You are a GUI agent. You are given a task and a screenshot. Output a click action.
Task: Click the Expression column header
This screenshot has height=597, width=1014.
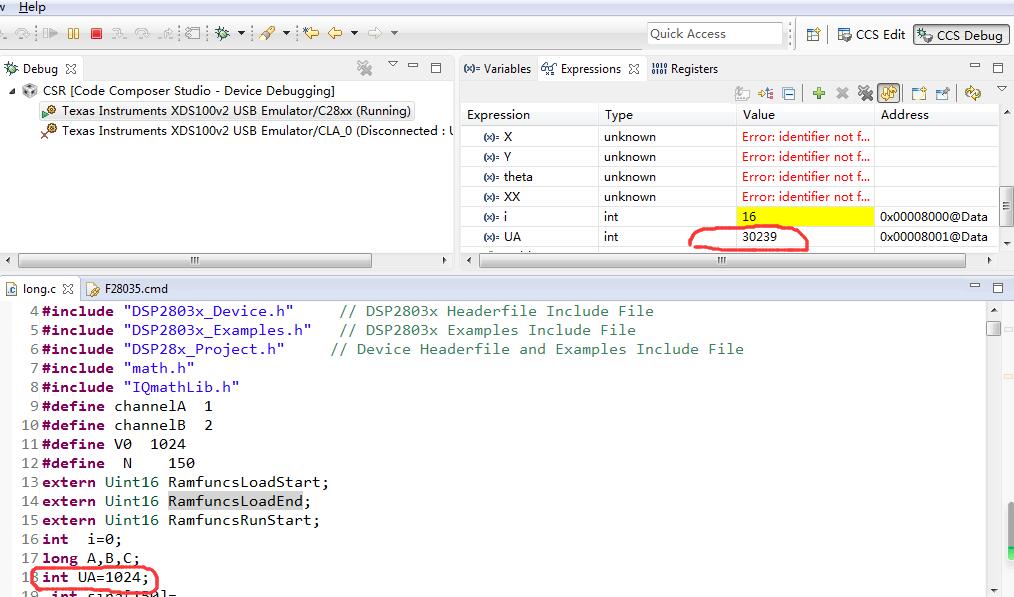coord(530,114)
